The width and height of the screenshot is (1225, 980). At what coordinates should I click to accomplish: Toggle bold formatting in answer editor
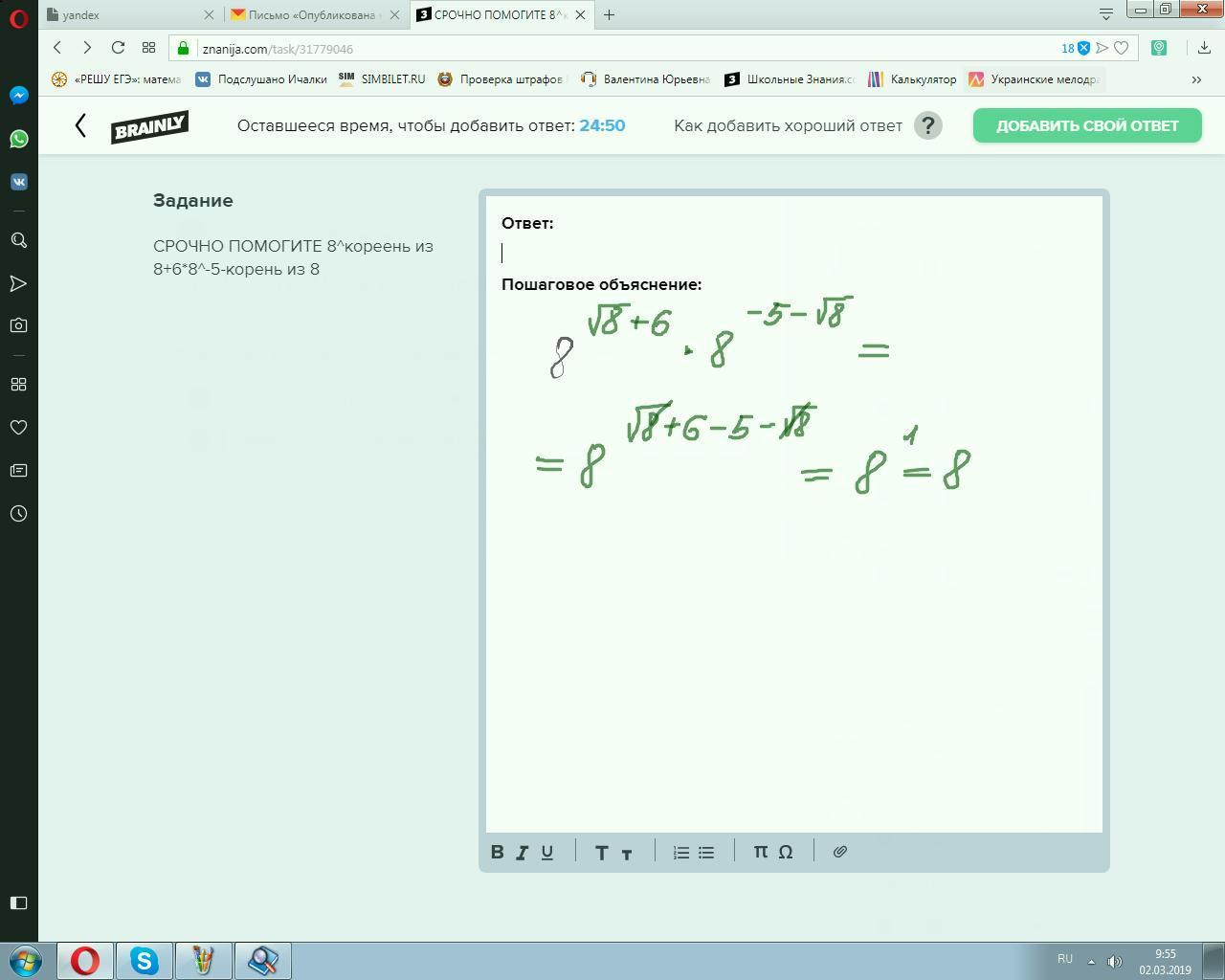[498, 852]
